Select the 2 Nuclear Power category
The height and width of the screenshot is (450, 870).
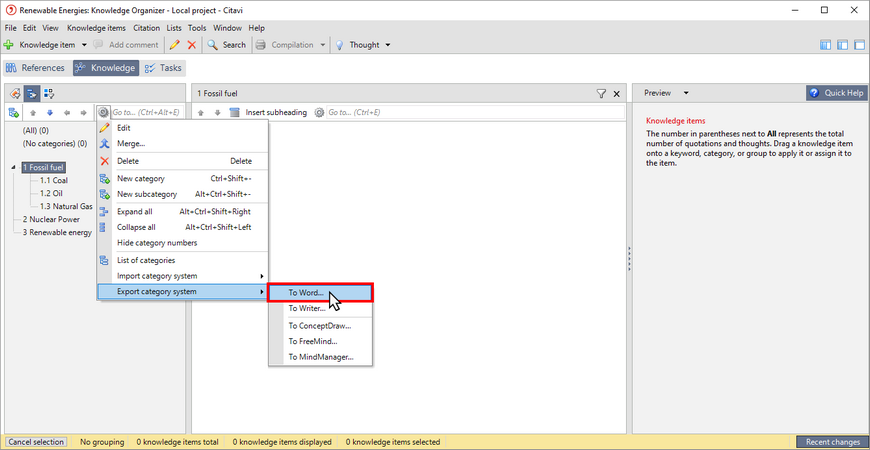(51, 219)
